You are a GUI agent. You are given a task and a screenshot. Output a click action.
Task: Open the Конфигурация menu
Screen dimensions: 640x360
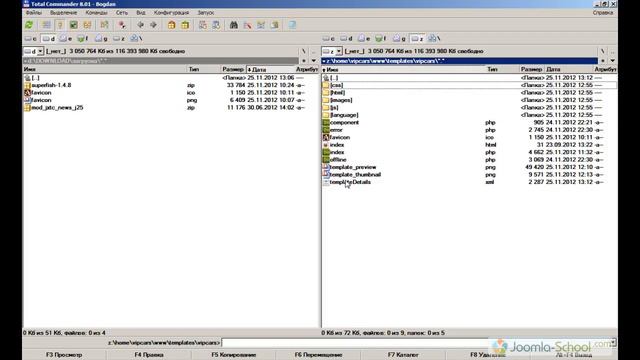(171, 13)
